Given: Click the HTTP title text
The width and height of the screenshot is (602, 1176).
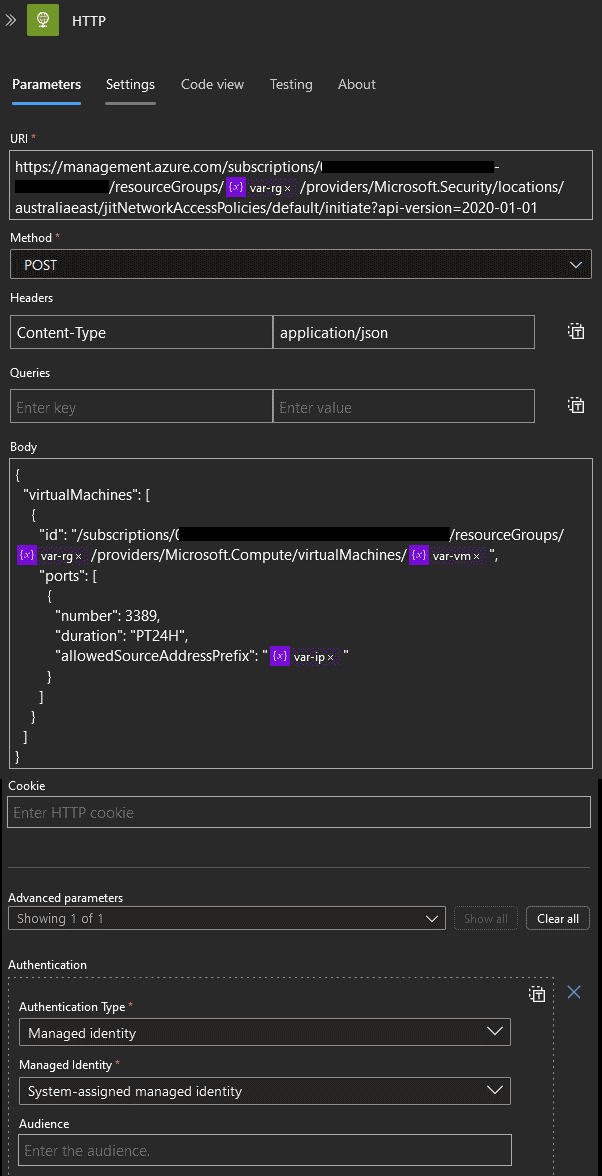Looking at the screenshot, I should point(88,21).
